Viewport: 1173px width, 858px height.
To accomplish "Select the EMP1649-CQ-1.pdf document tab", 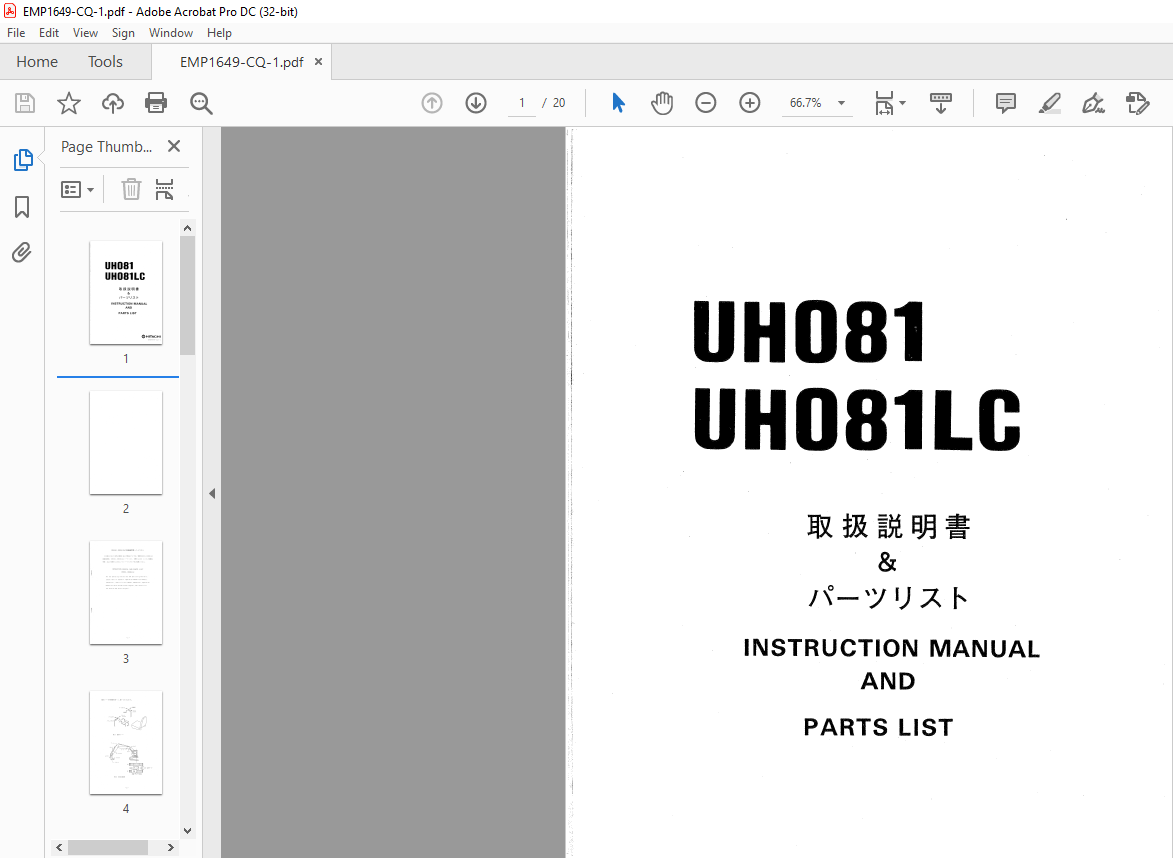I will (x=241, y=62).
